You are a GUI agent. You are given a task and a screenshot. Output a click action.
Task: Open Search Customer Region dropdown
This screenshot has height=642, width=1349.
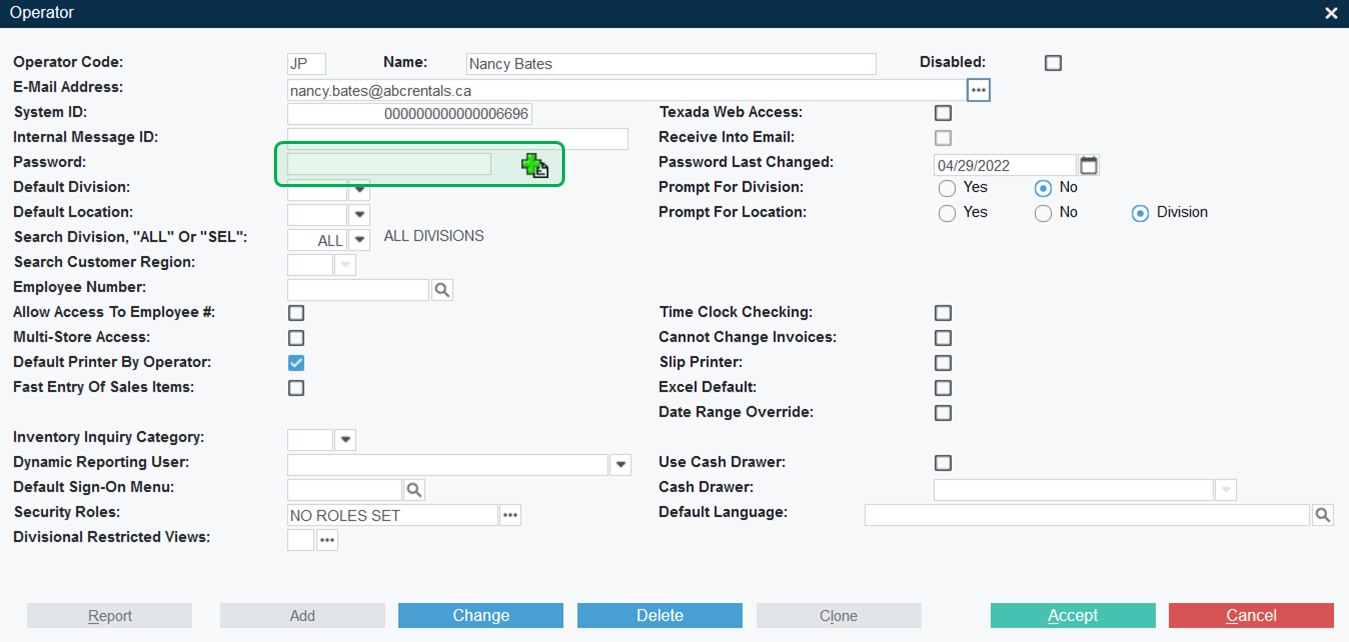[345, 265]
